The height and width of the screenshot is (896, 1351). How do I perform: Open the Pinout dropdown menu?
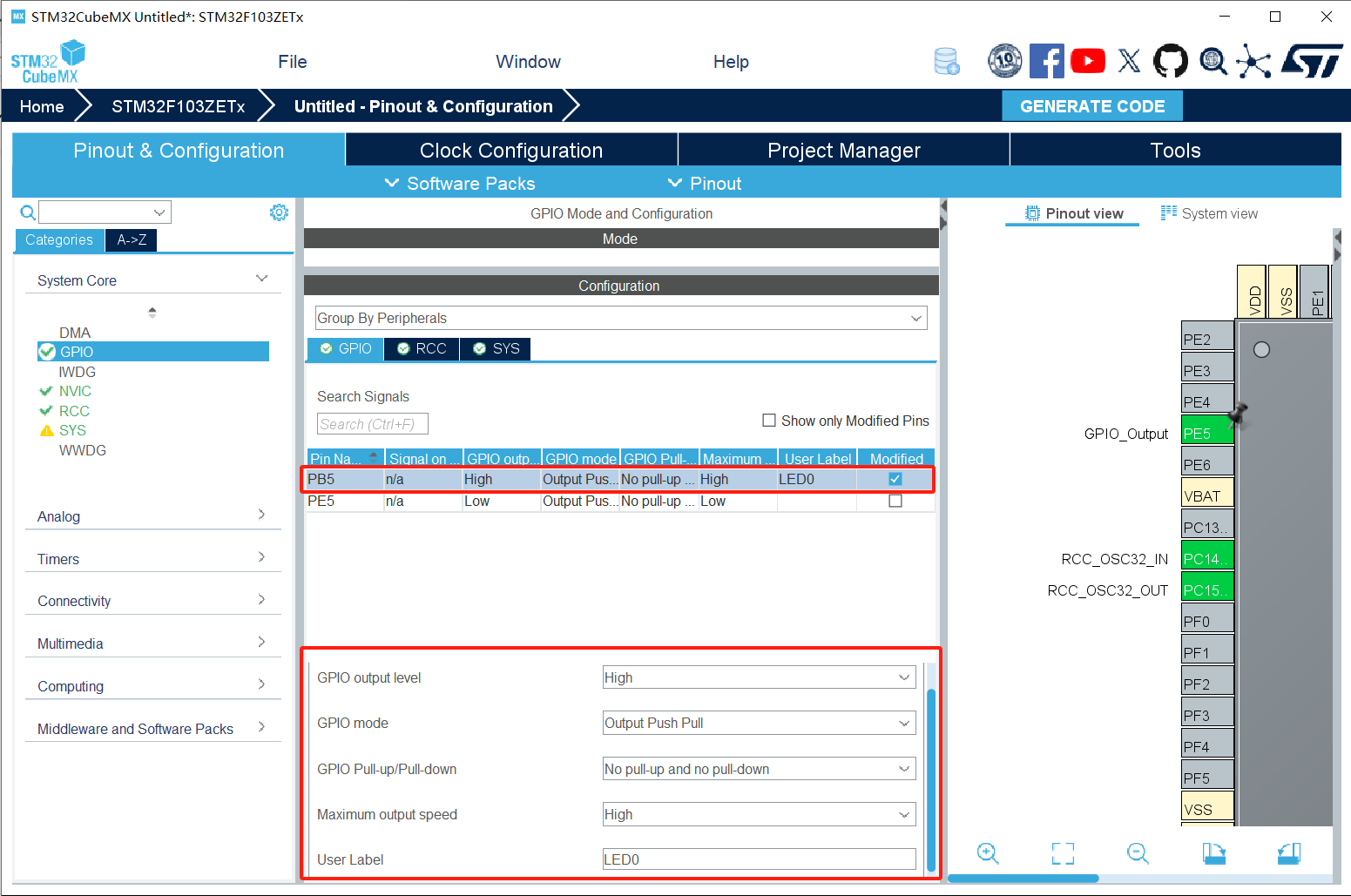(x=705, y=184)
